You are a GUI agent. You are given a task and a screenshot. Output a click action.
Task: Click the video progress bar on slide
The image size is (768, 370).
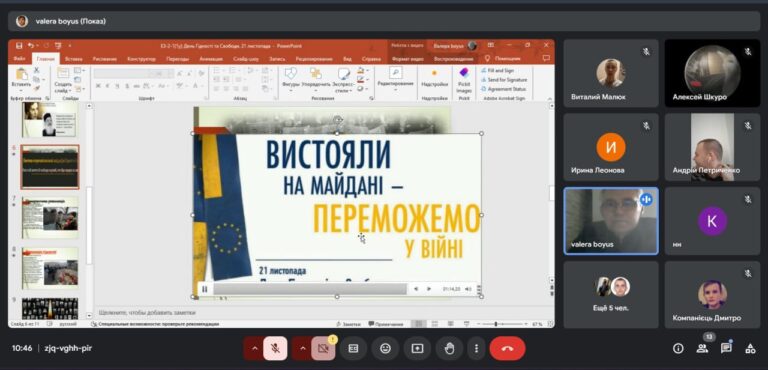tap(310, 289)
